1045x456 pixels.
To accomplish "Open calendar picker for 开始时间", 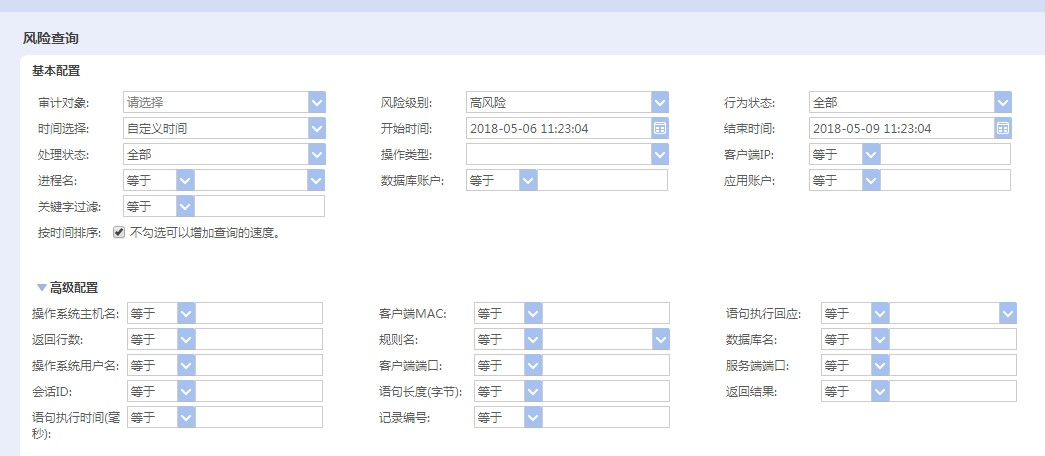I will 660,128.
